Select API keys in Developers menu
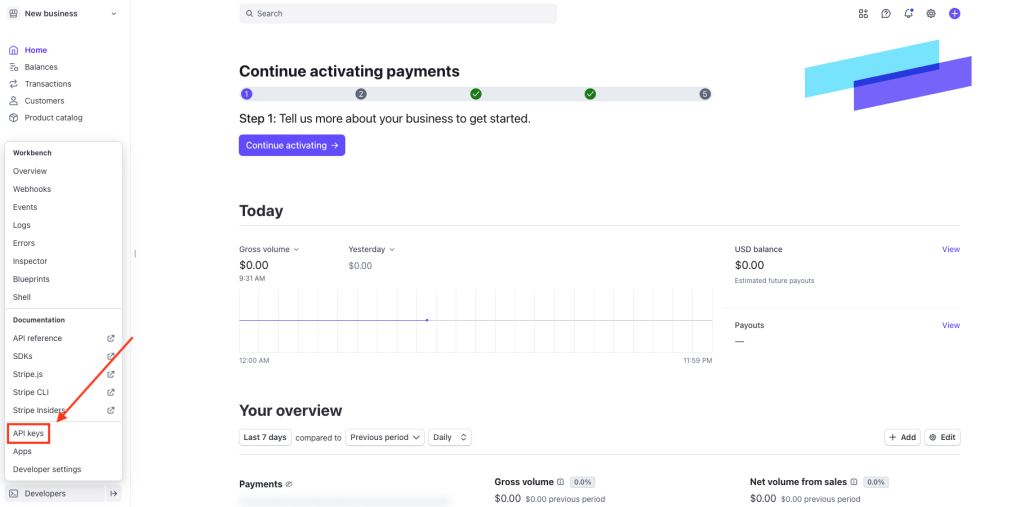This screenshot has height=507, width=1024. (x=28, y=433)
